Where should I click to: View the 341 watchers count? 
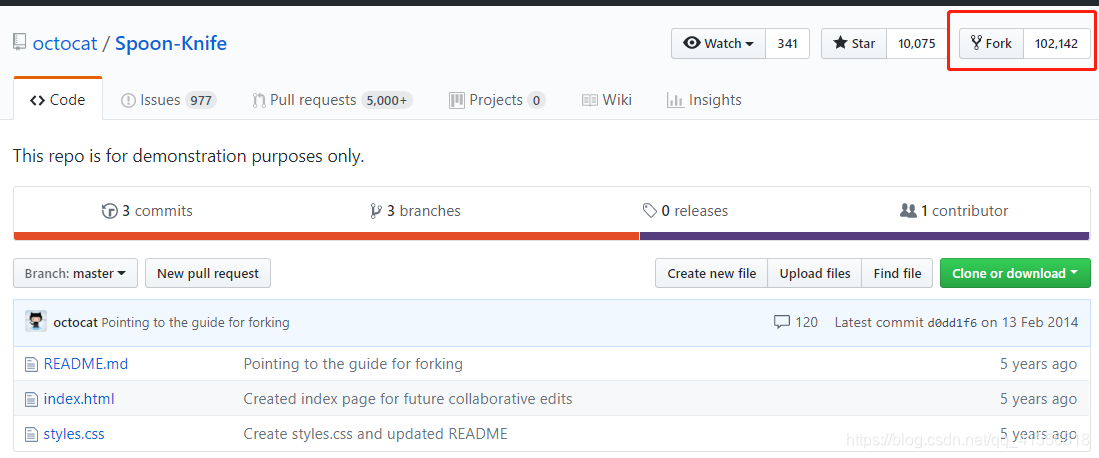click(x=788, y=43)
